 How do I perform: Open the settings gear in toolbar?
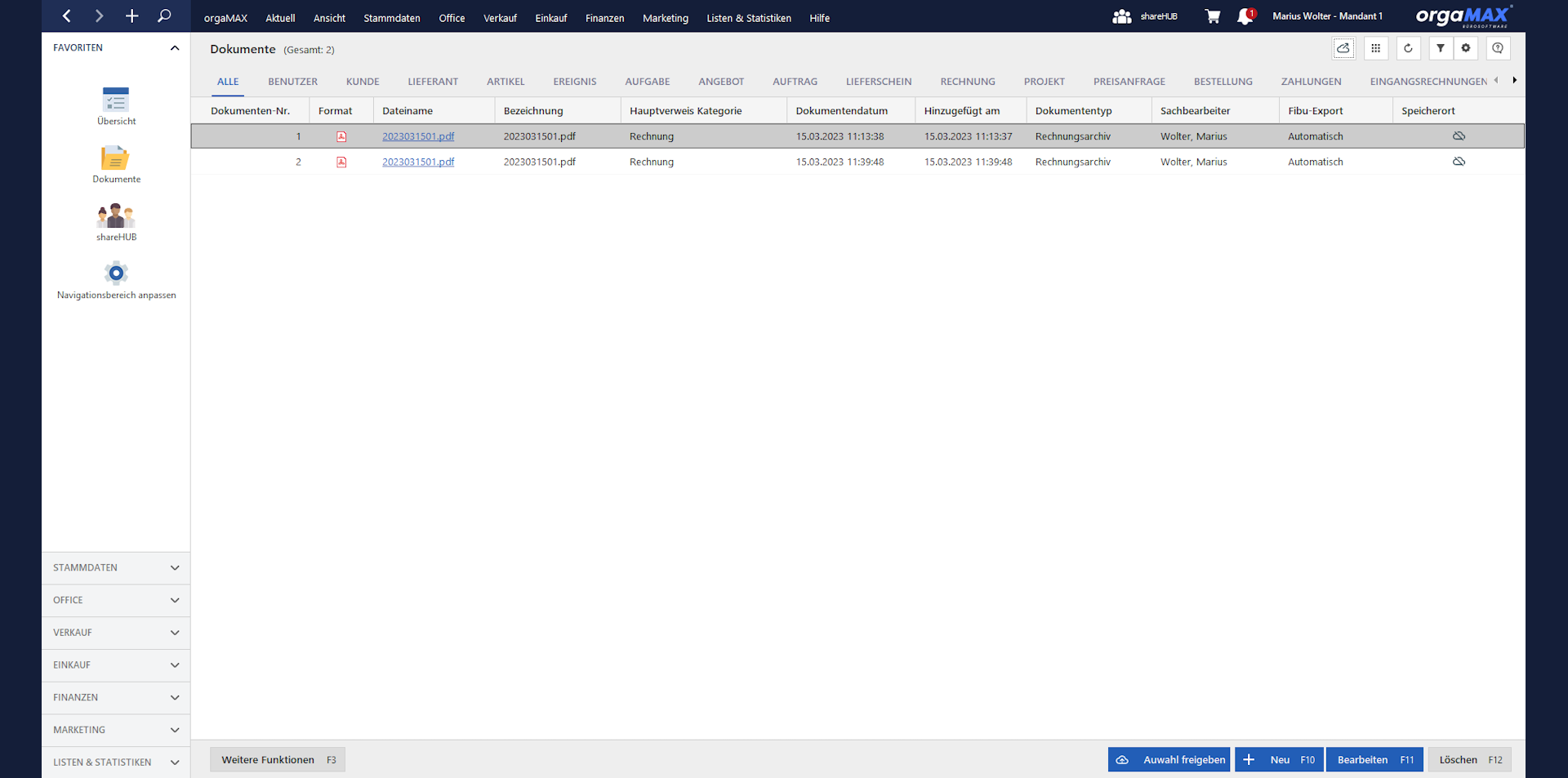1466,48
